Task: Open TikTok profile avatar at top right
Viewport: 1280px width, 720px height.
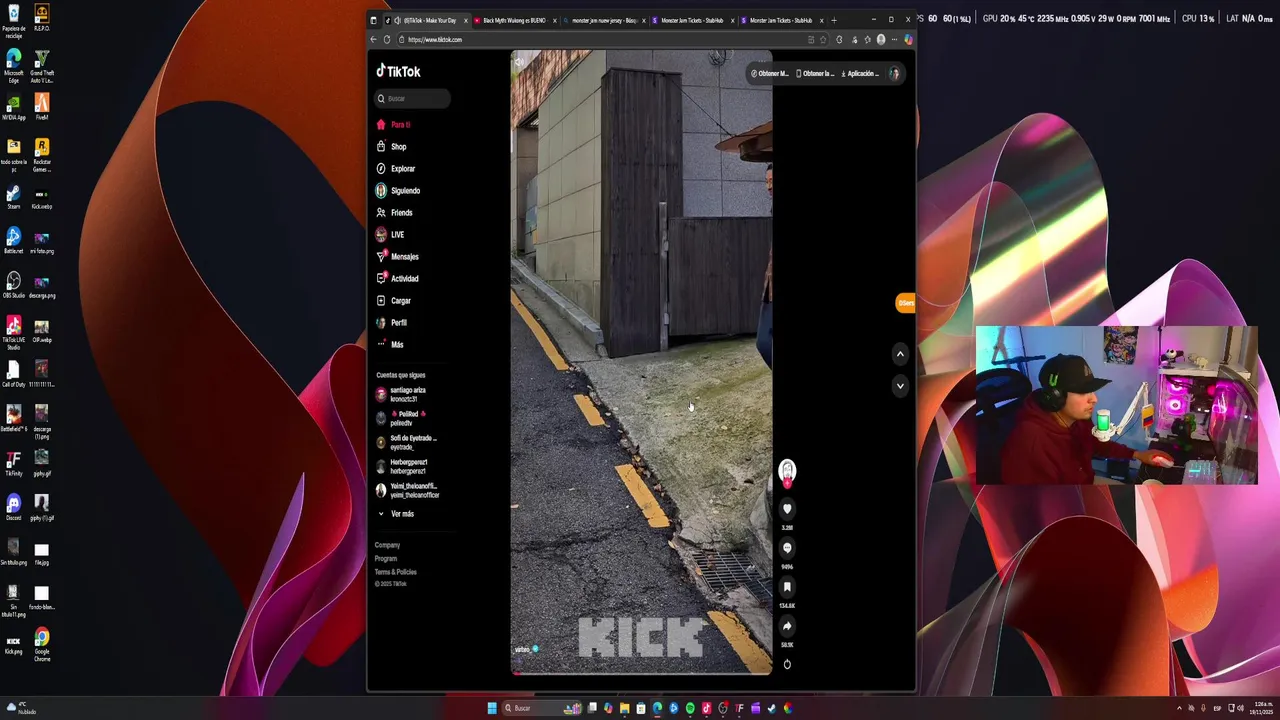Action: pyautogui.click(x=894, y=73)
